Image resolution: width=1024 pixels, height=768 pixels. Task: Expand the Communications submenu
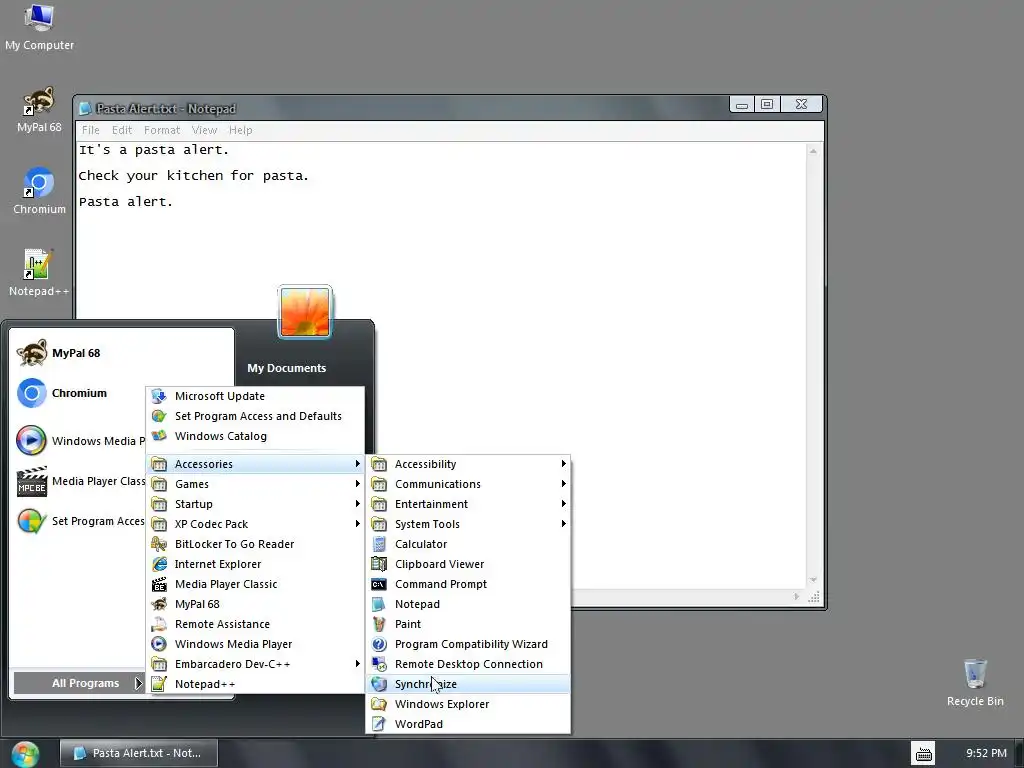468,484
